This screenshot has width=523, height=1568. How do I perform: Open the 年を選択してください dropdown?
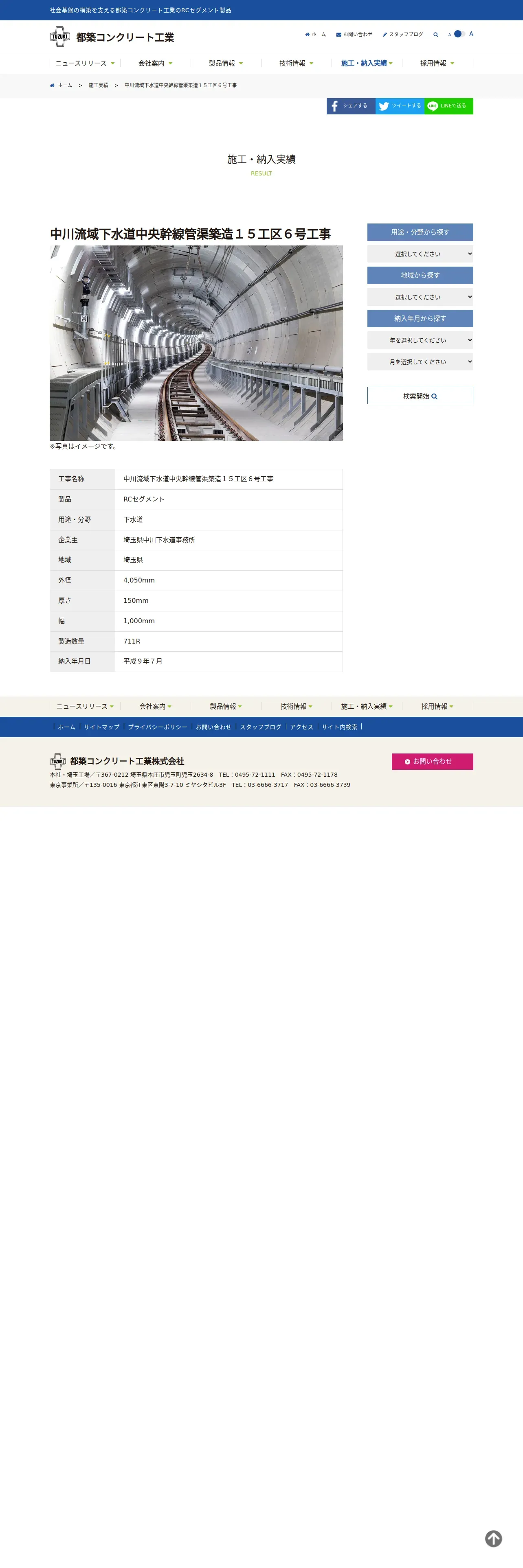pos(420,340)
